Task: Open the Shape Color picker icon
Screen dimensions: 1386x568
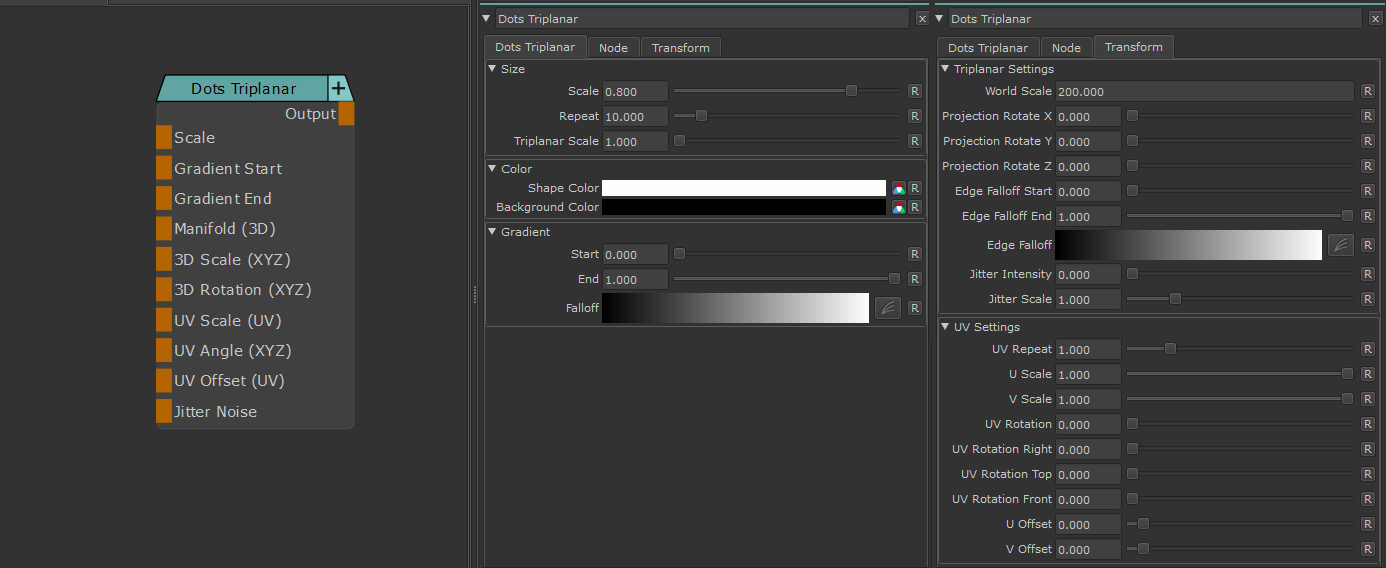Action: coord(899,188)
